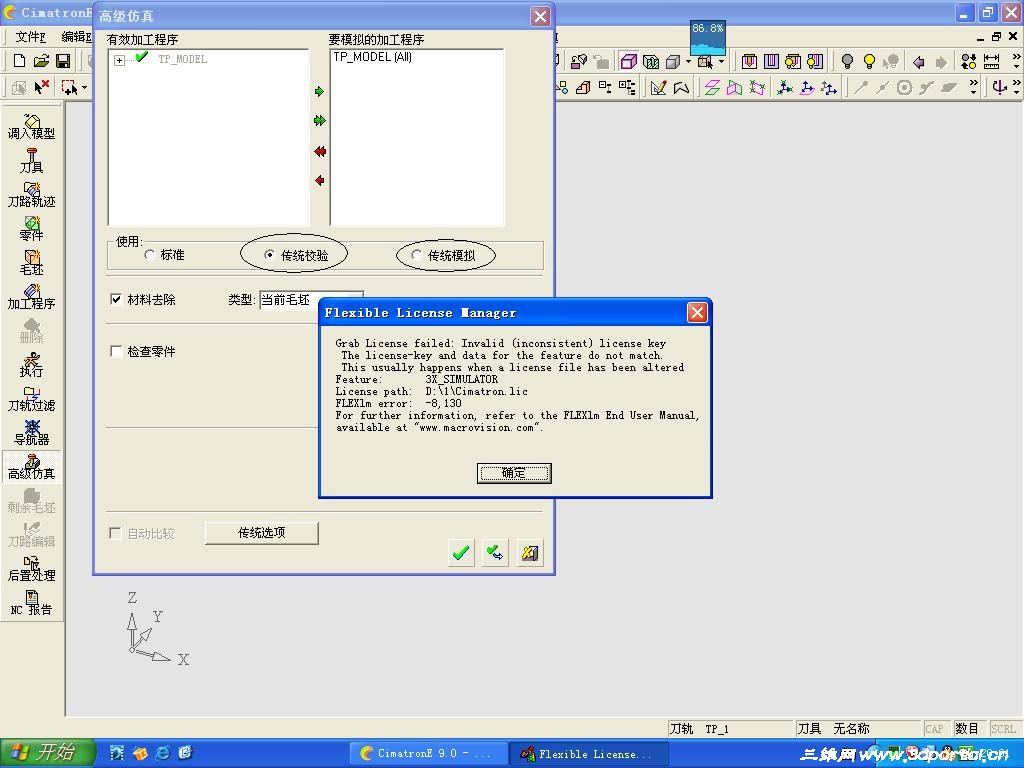Image resolution: width=1024 pixels, height=768 pixels.
Task: Click the measure ruler toolbar icon
Action: [991, 61]
